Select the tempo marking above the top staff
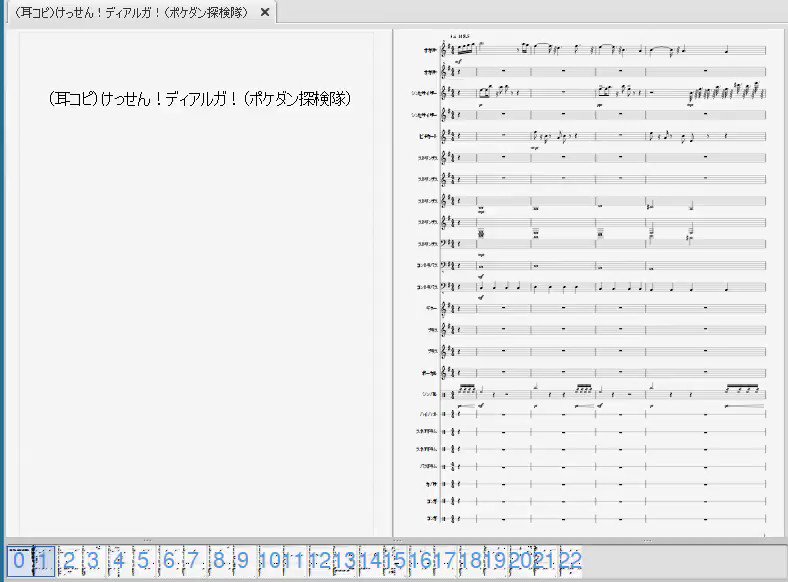 (x=460, y=36)
